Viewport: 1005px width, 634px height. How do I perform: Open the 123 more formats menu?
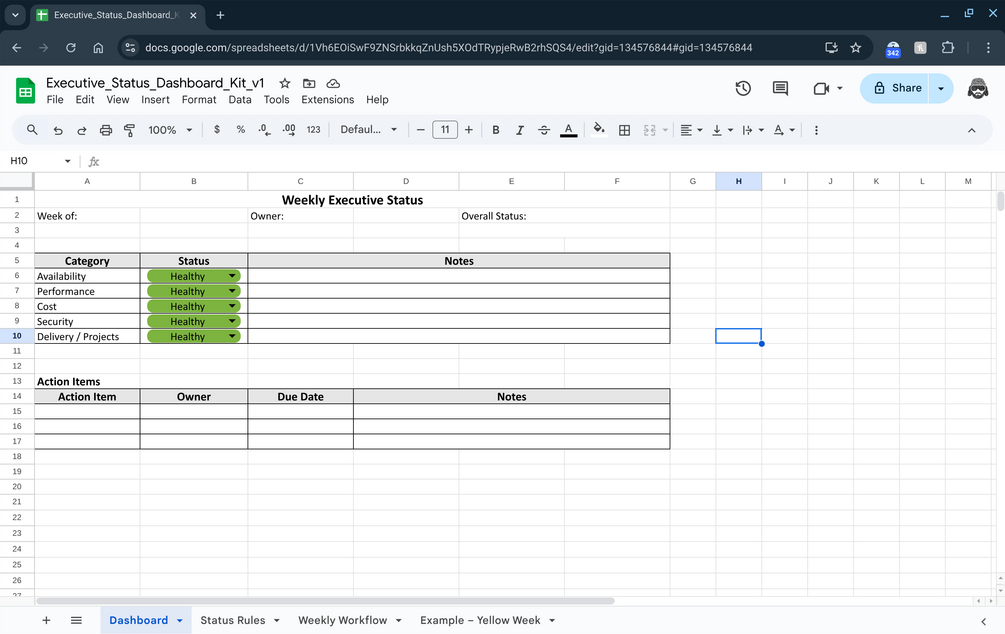click(313, 129)
